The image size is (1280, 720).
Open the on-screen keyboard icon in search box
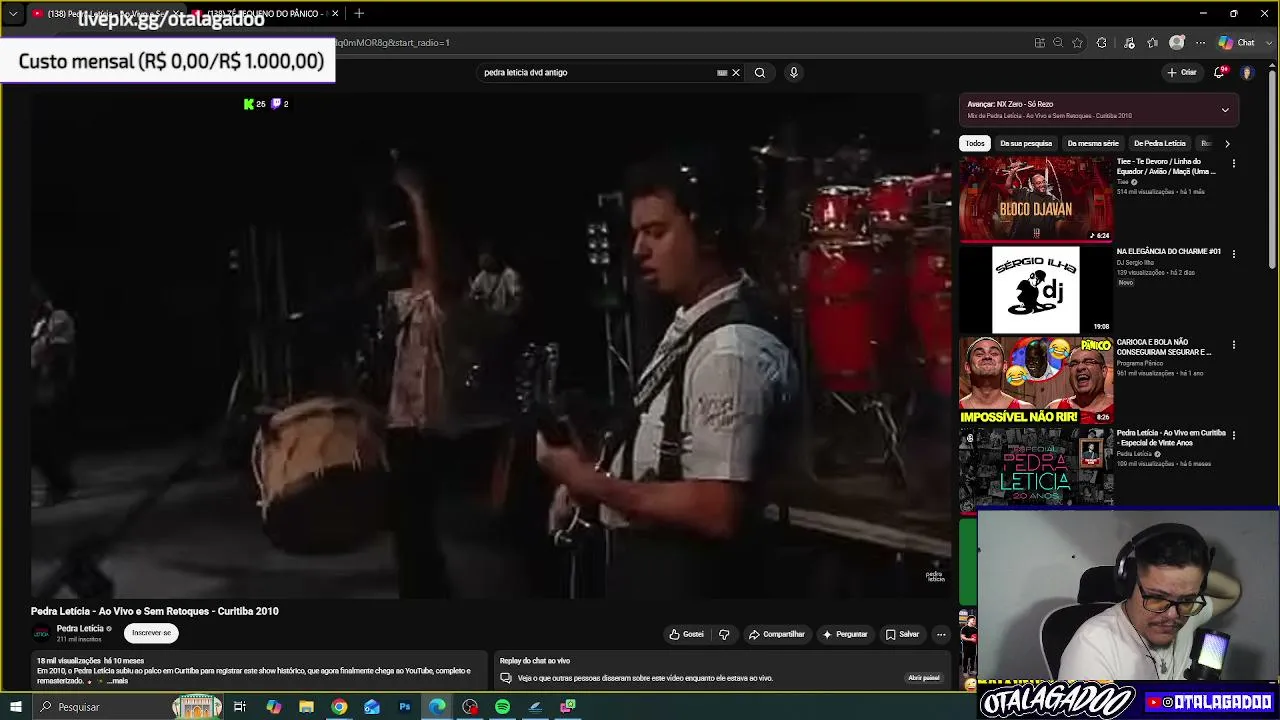722,72
